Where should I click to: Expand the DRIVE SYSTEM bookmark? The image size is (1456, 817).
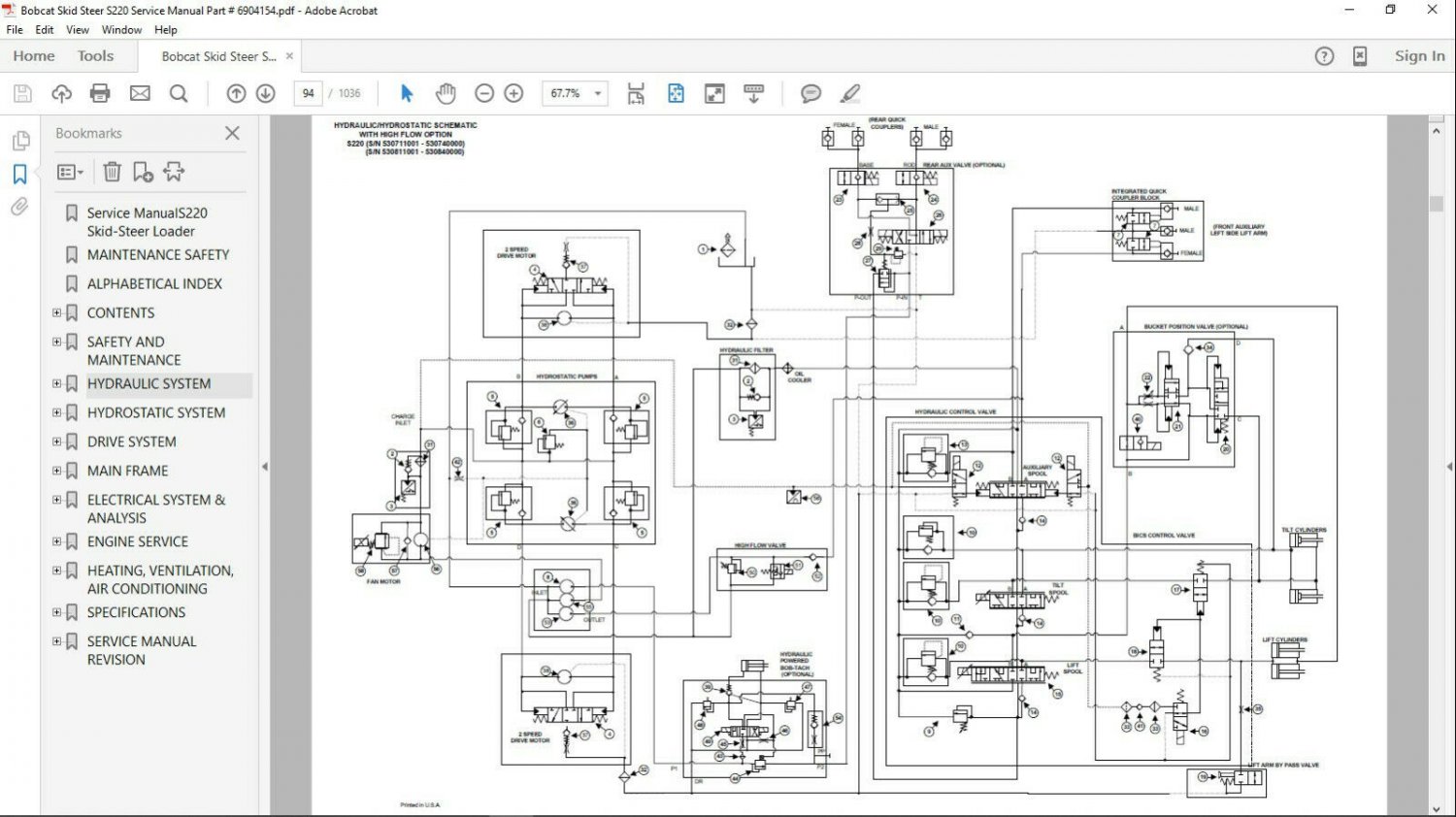[56, 441]
